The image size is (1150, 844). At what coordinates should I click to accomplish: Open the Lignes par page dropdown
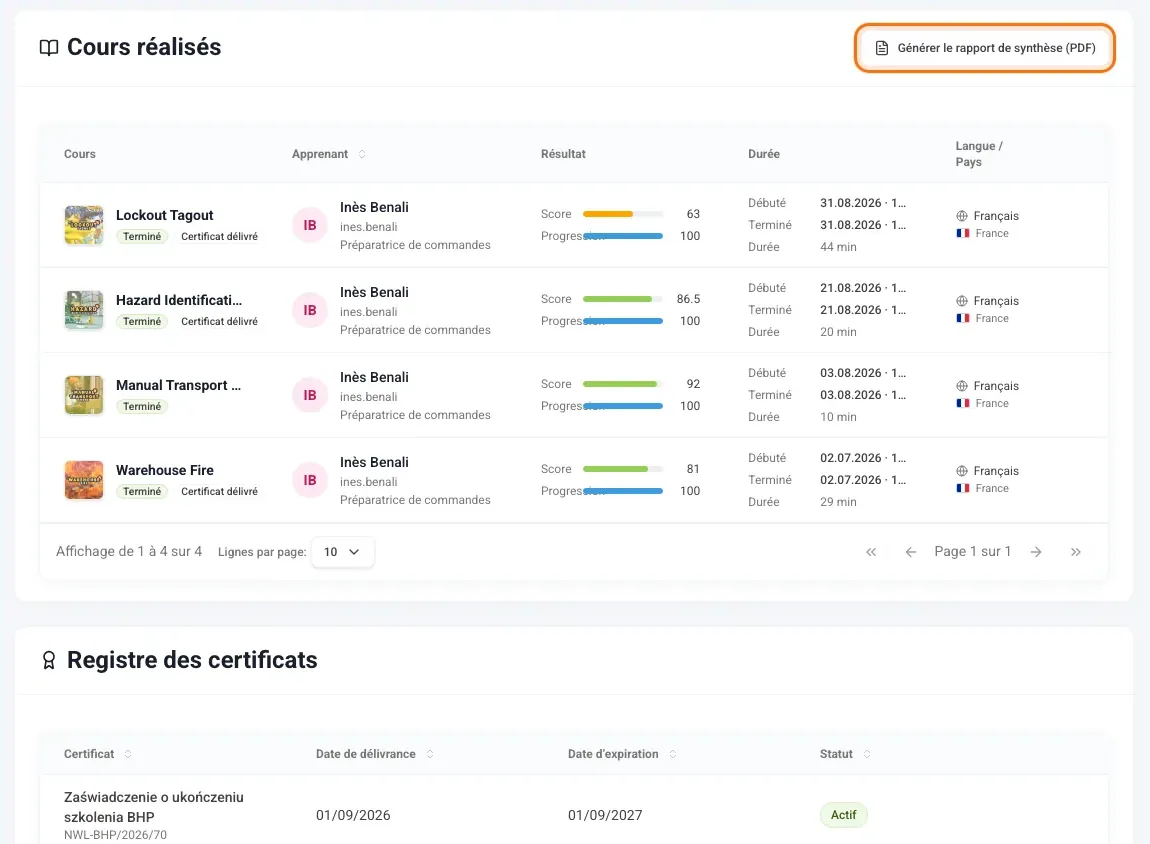[x=343, y=552]
